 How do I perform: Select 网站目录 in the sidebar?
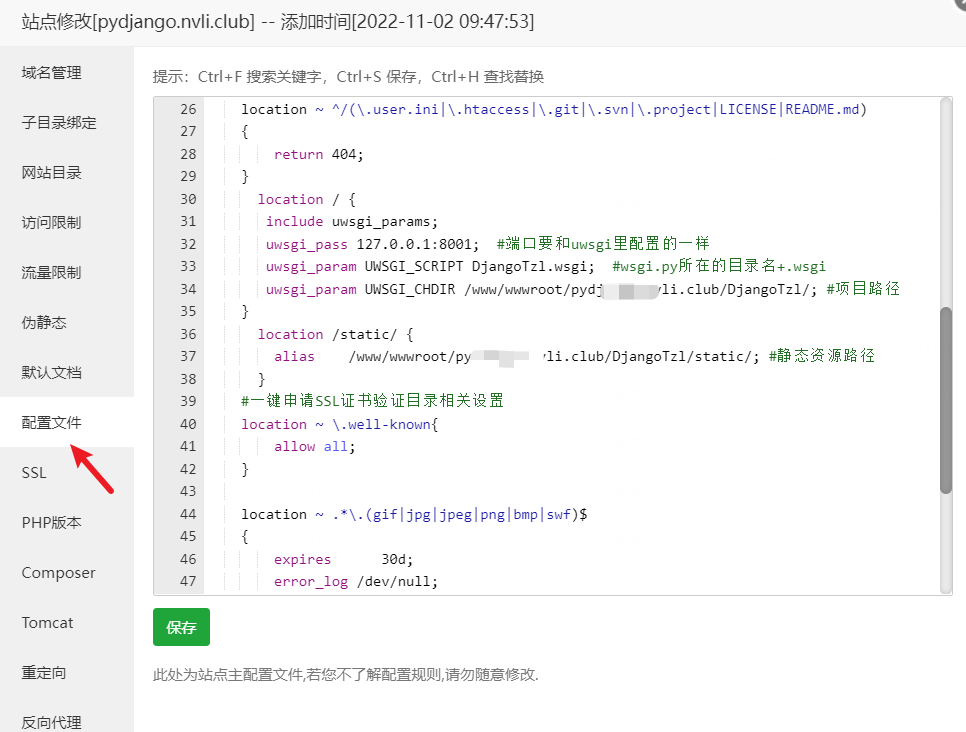click(x=52, y=173)
